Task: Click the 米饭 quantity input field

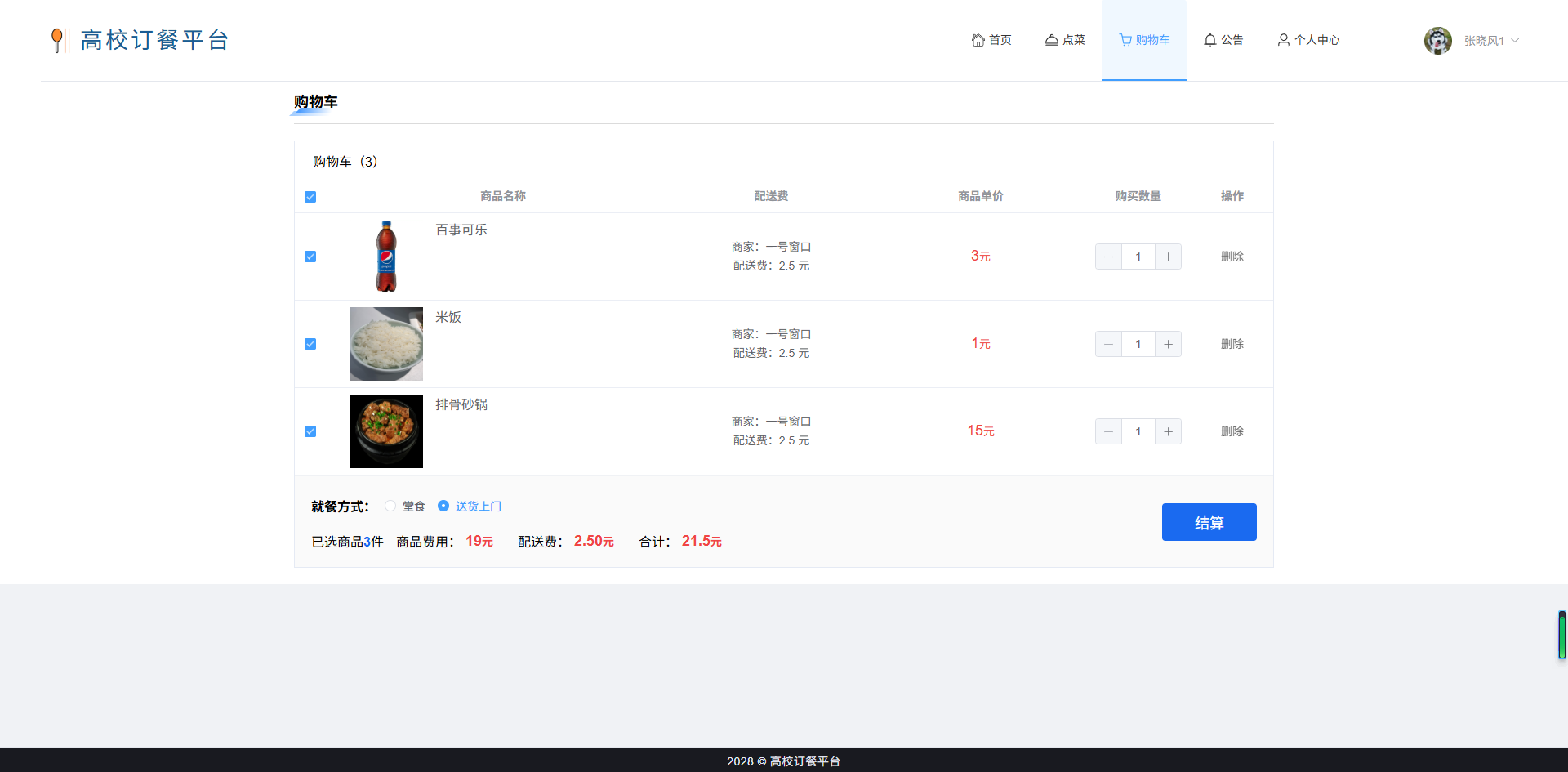Action: (1138, 344)
